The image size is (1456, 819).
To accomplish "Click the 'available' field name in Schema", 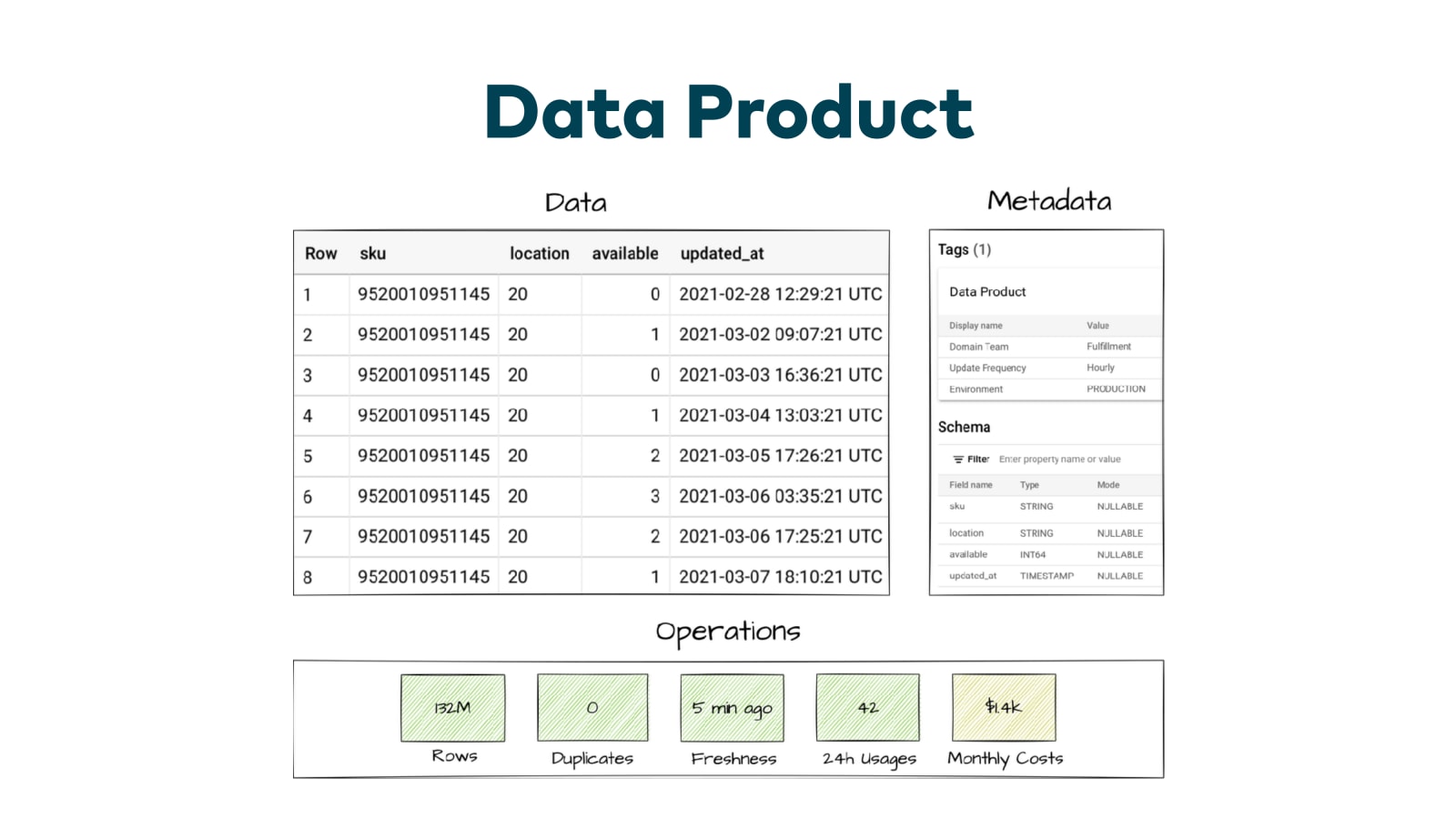I will tap(968, 554).
